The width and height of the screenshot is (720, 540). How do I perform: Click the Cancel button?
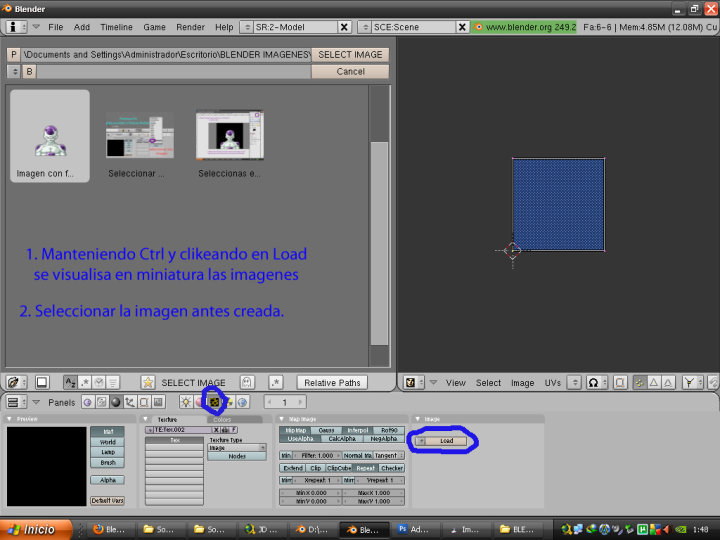[x=350, y=72]
